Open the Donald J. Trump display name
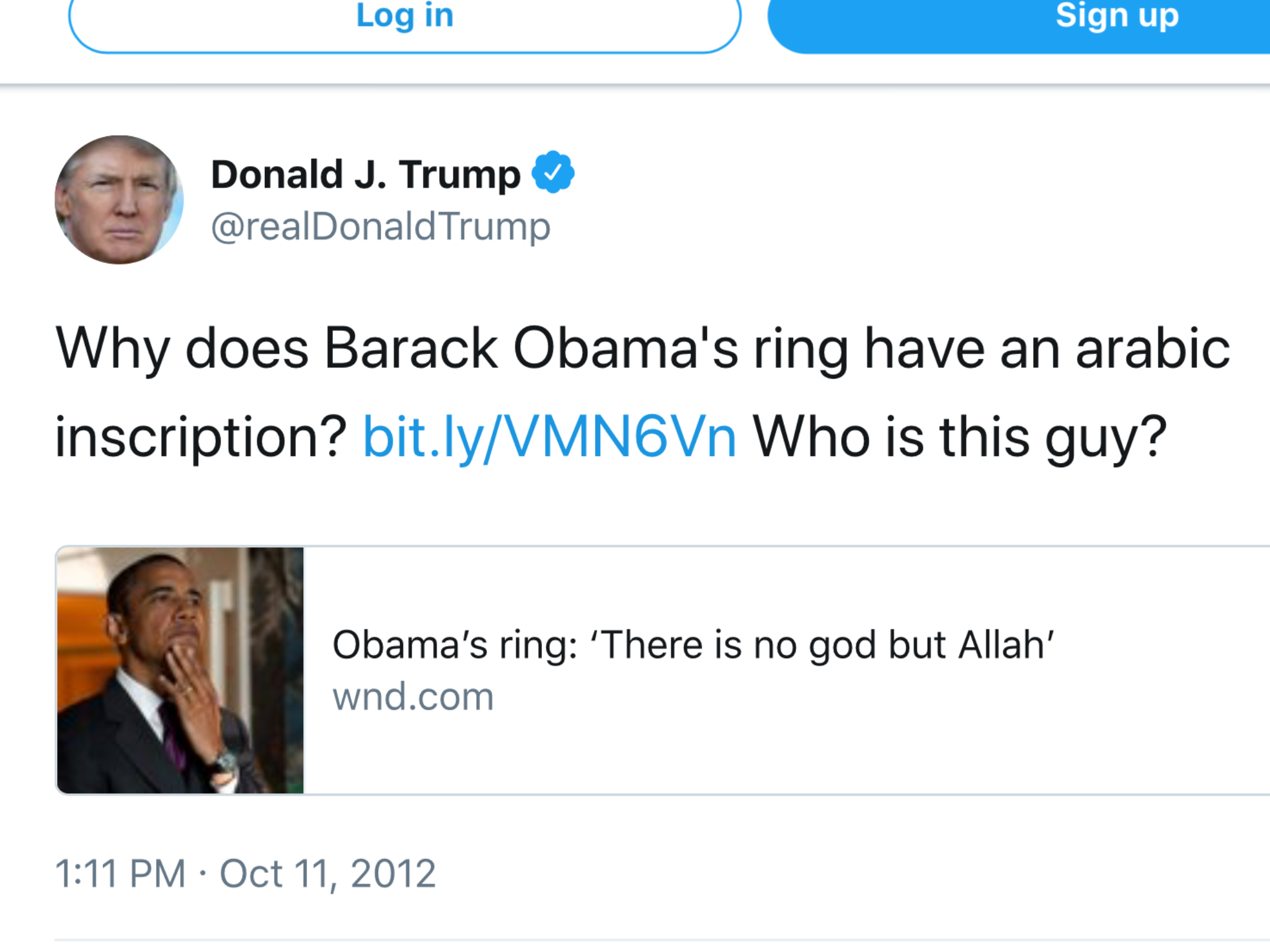Screen dimensions: 1270x952 click(x=365, y=174)
